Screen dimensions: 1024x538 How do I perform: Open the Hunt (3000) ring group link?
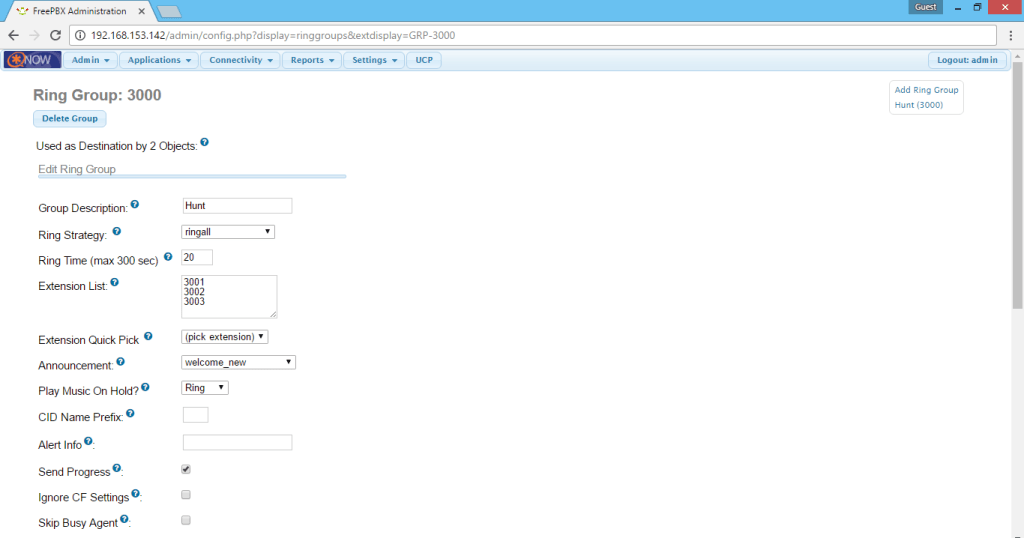[918, 105]
